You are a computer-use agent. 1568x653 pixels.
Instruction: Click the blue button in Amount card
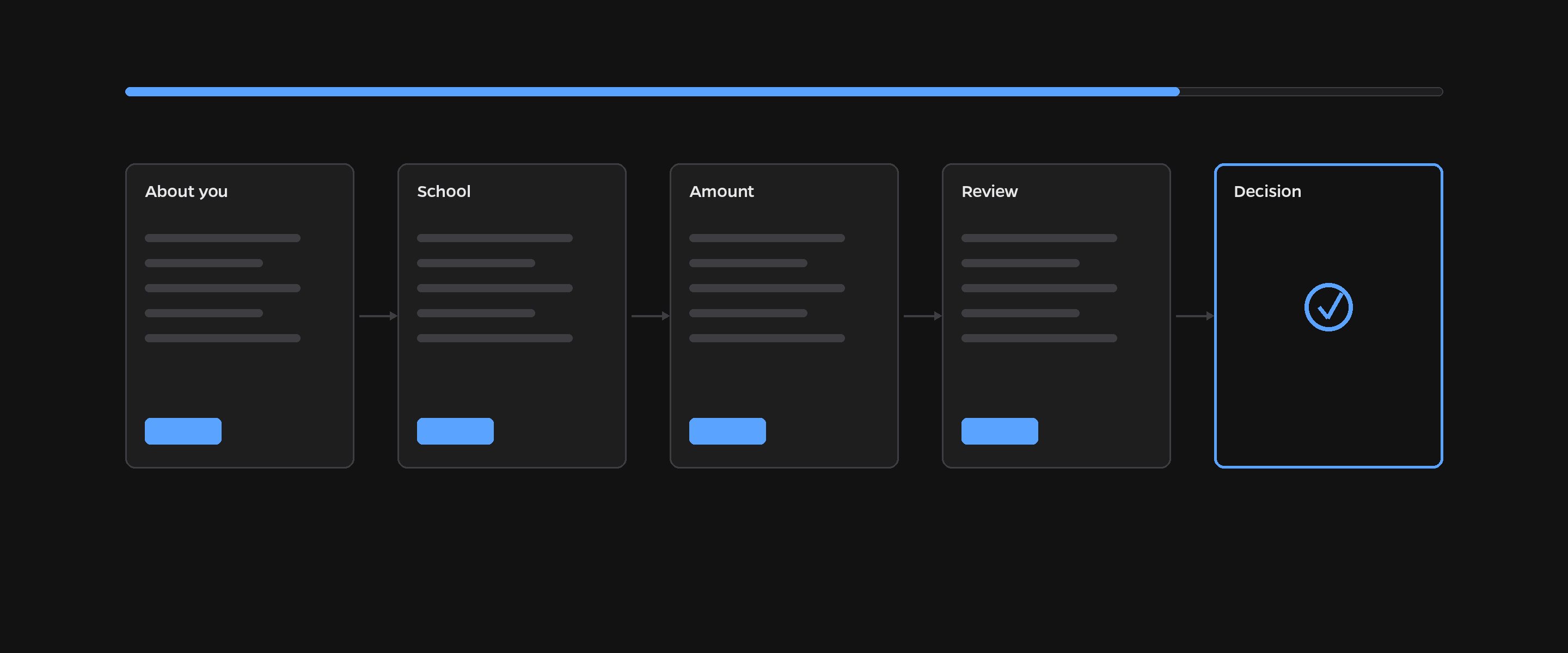click(x=727, y=431)
